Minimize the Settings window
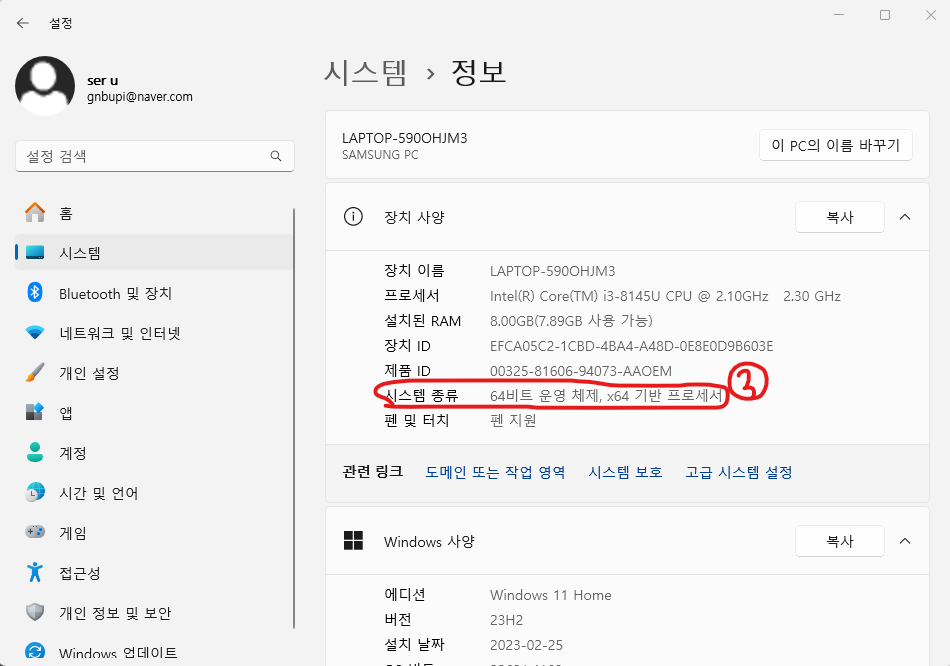The height and width of the screenshot is (666, 950). point(839,15)
